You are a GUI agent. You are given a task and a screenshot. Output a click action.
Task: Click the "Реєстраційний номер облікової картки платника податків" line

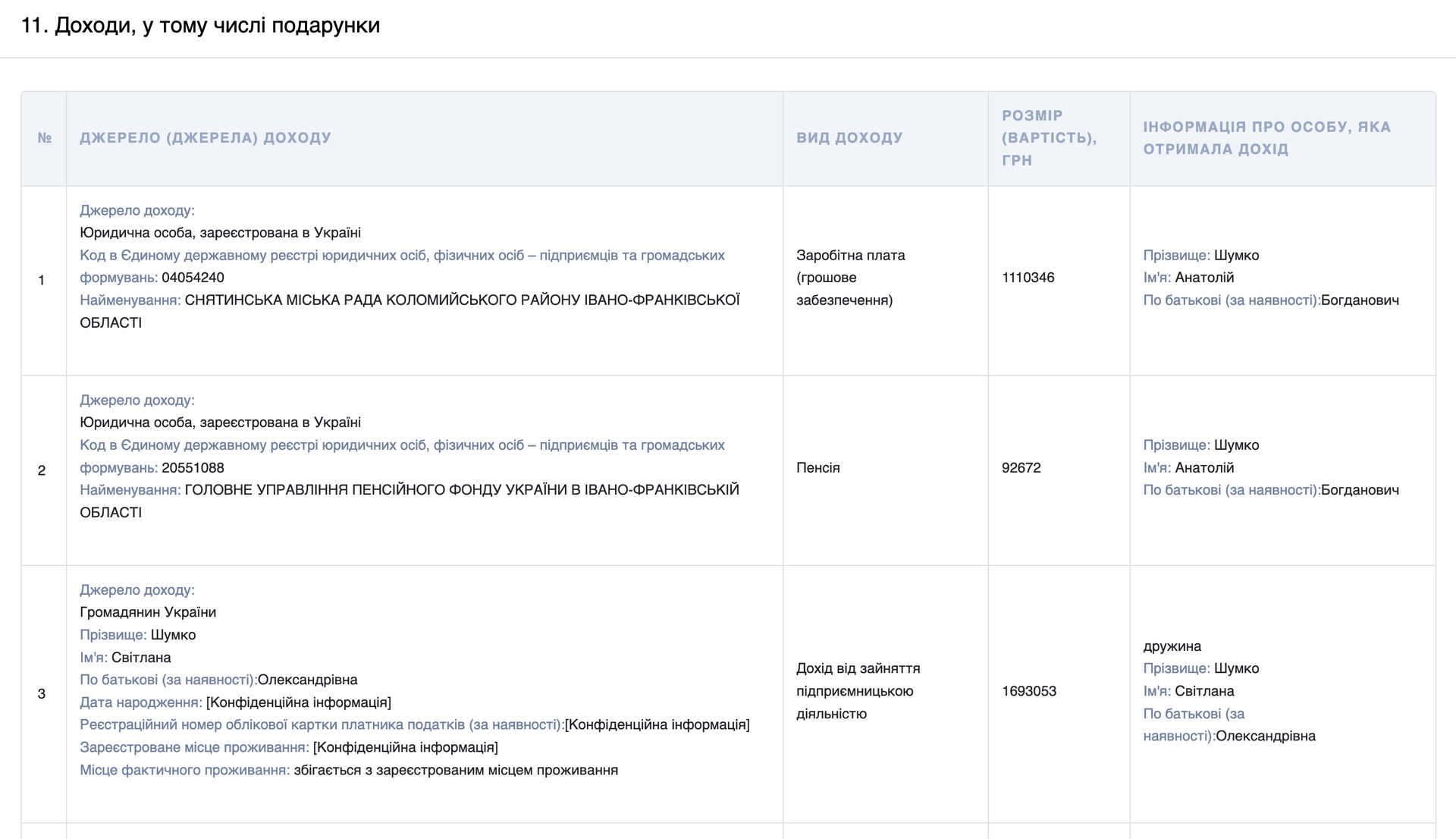tap(415, 724)
